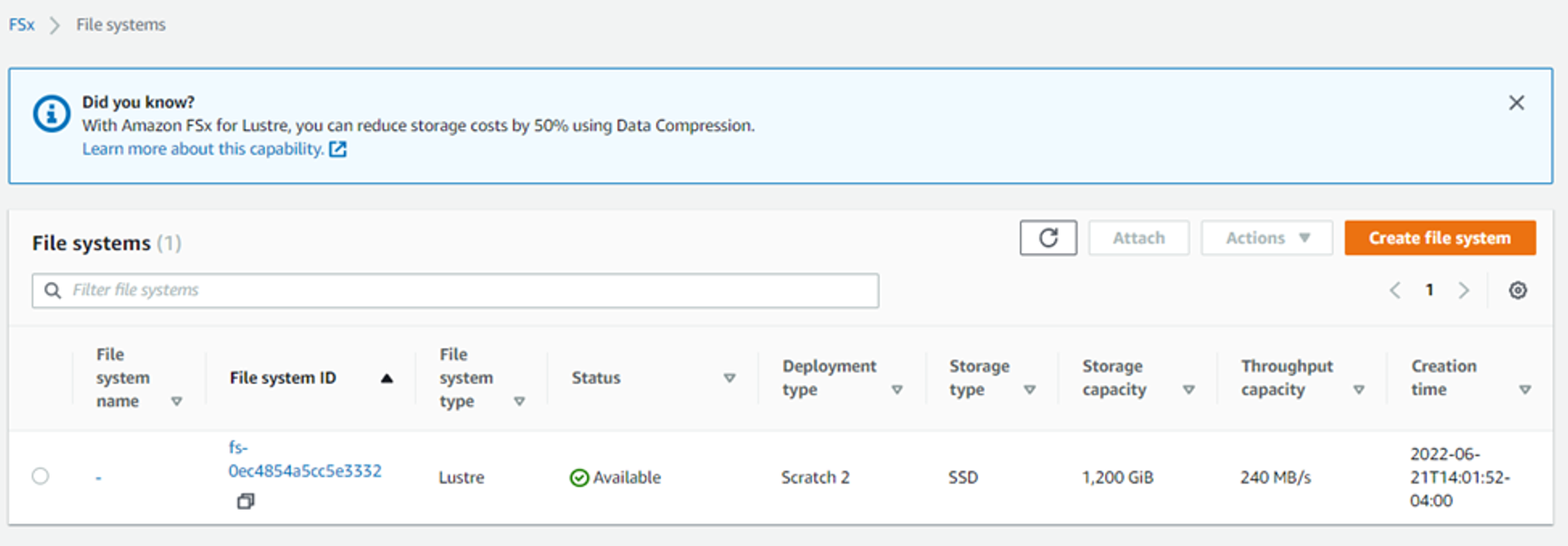Open file system fs-0ec4854a5cc5e3332 link
Viewport: 1568px width, 546px height.
[304, 470]
